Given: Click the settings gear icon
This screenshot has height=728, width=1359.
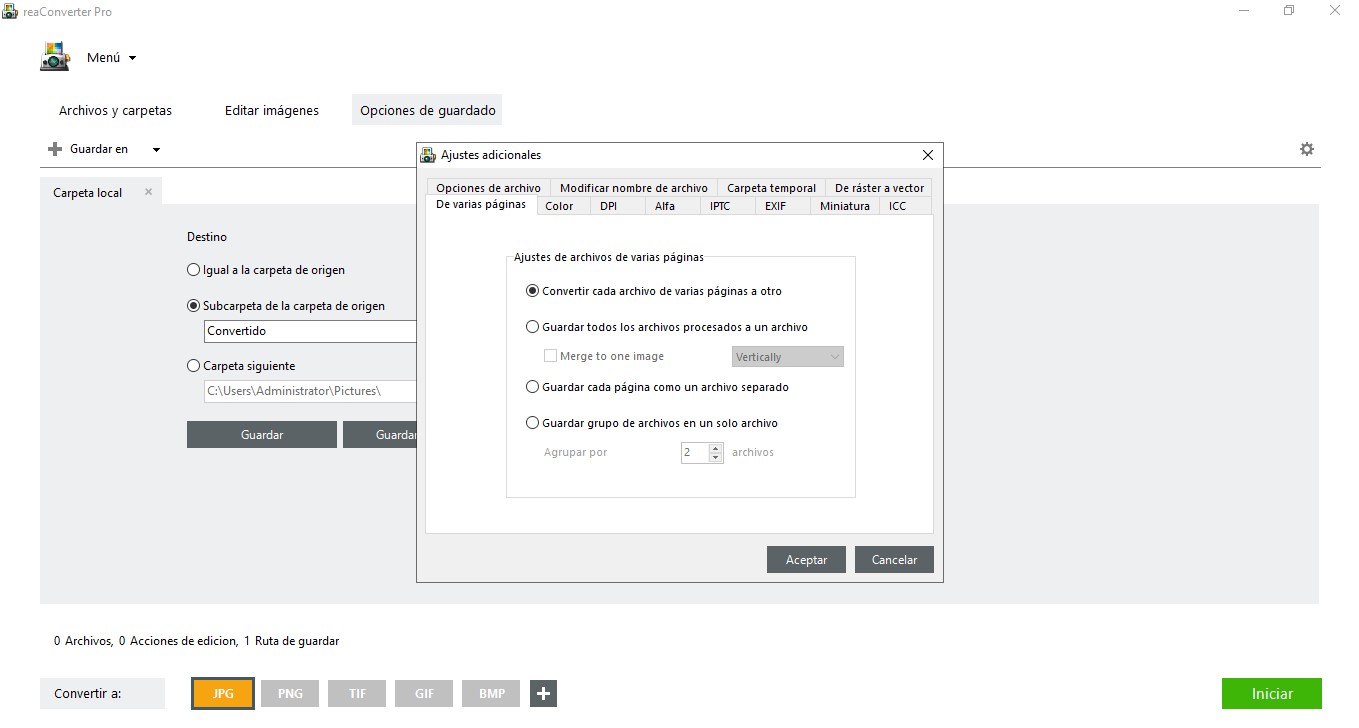Looking at the screenshot, I should point(1306,149).
